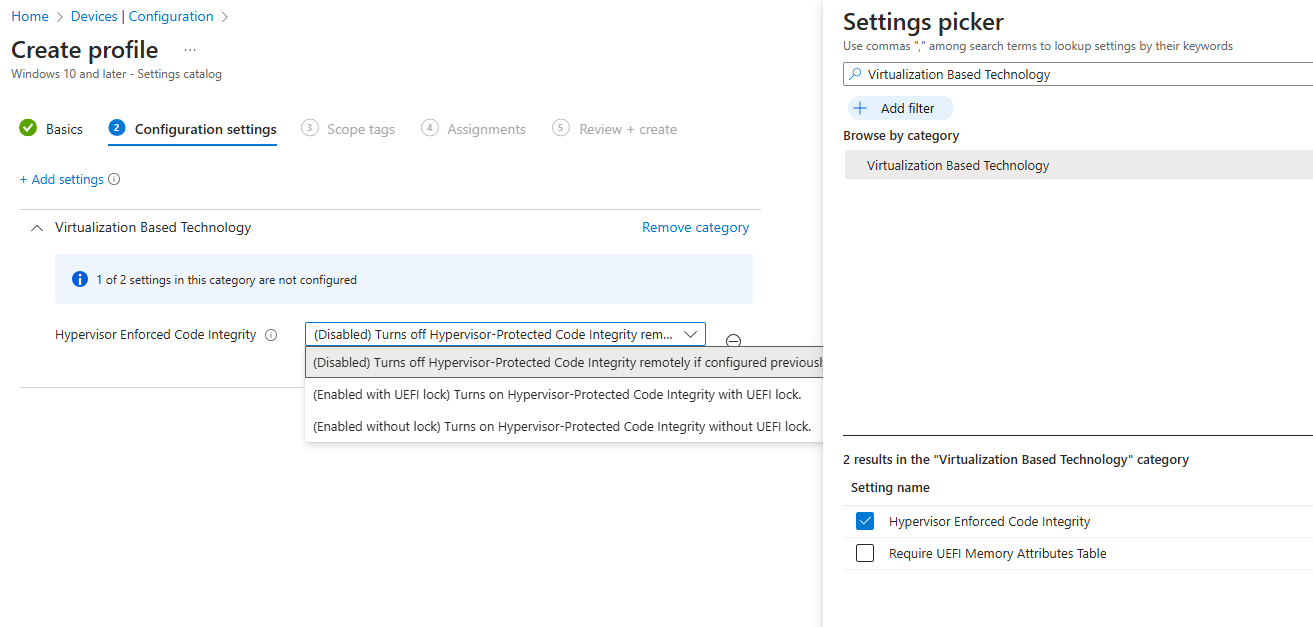The image size is (1313, 627).
Task: Switch to the Scope tags tab
Action: 360,129
